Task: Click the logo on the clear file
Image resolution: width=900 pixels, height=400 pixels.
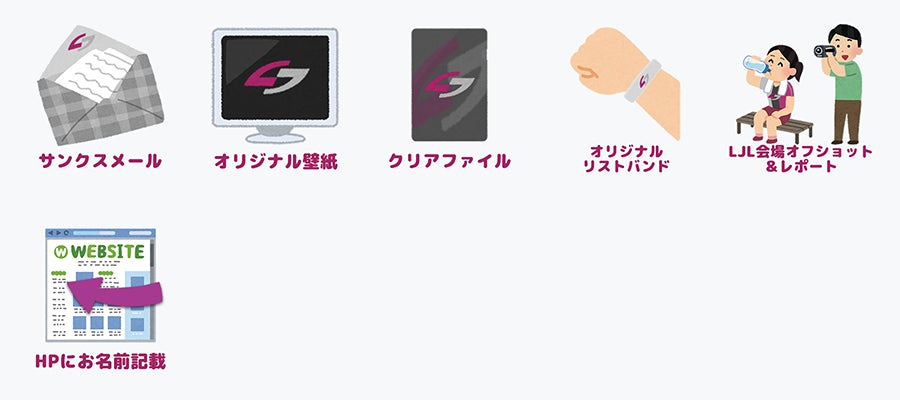Action: 449,84
